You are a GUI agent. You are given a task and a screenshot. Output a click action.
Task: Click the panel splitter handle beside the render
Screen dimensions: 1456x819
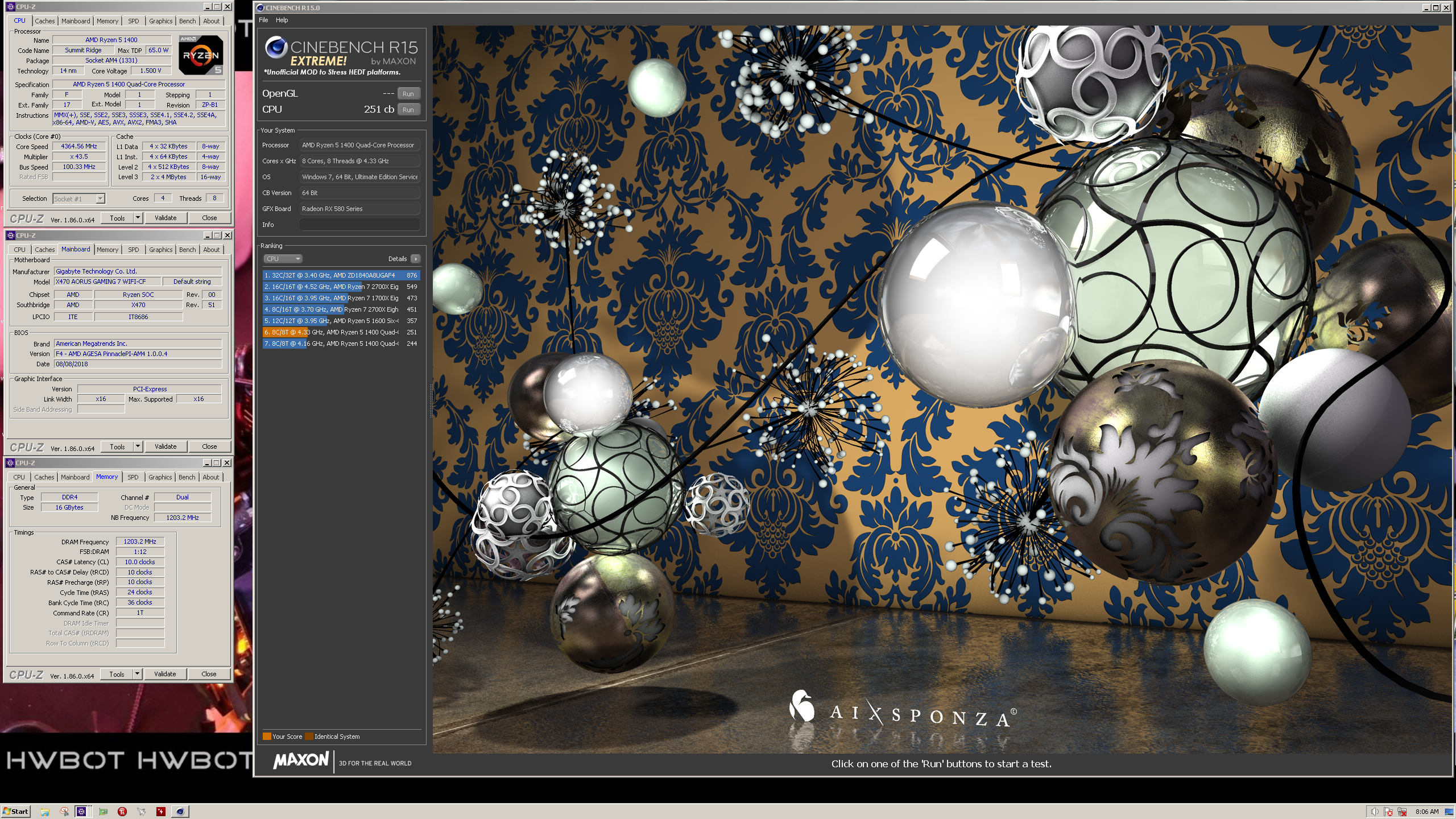(x=431, y=401)
